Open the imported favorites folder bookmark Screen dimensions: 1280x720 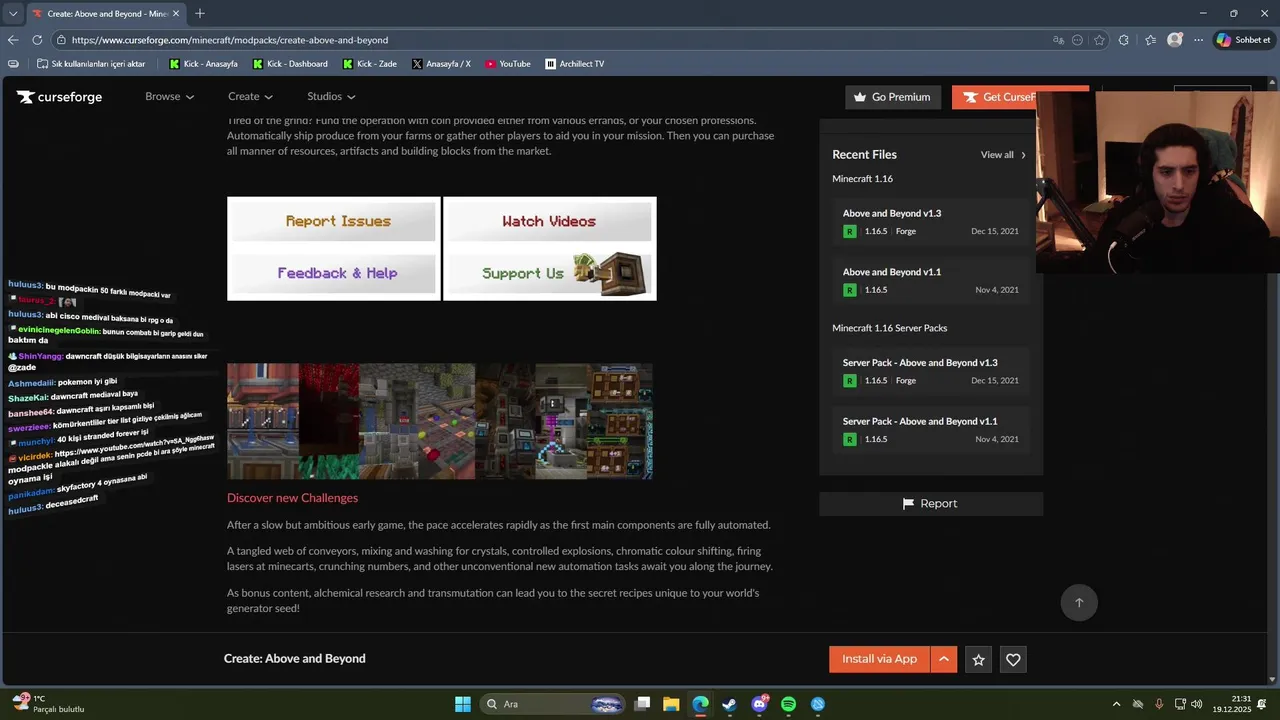91,64
